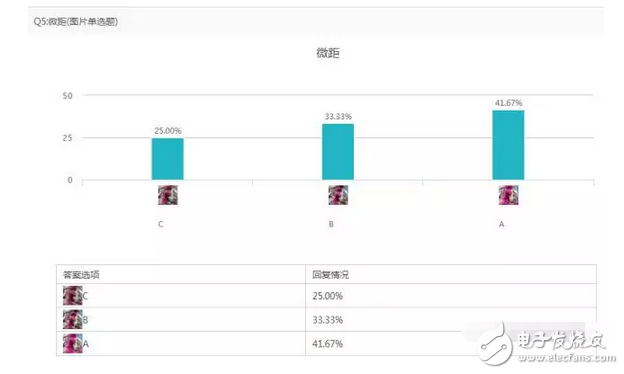Viewport: 624px width, 374px height.
Task: Select the C thumbnail in the table row
Action: pos(72,295)
